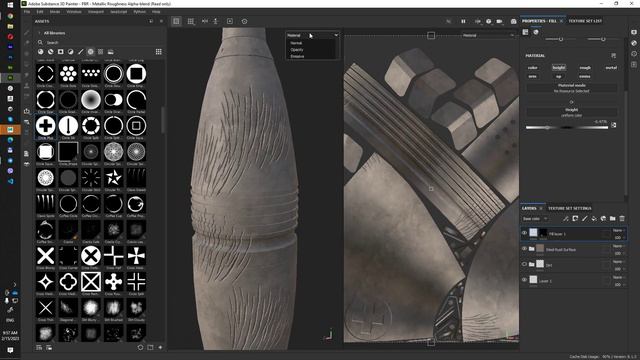
Task: Add a smart material layer
Action: [603, 219]
